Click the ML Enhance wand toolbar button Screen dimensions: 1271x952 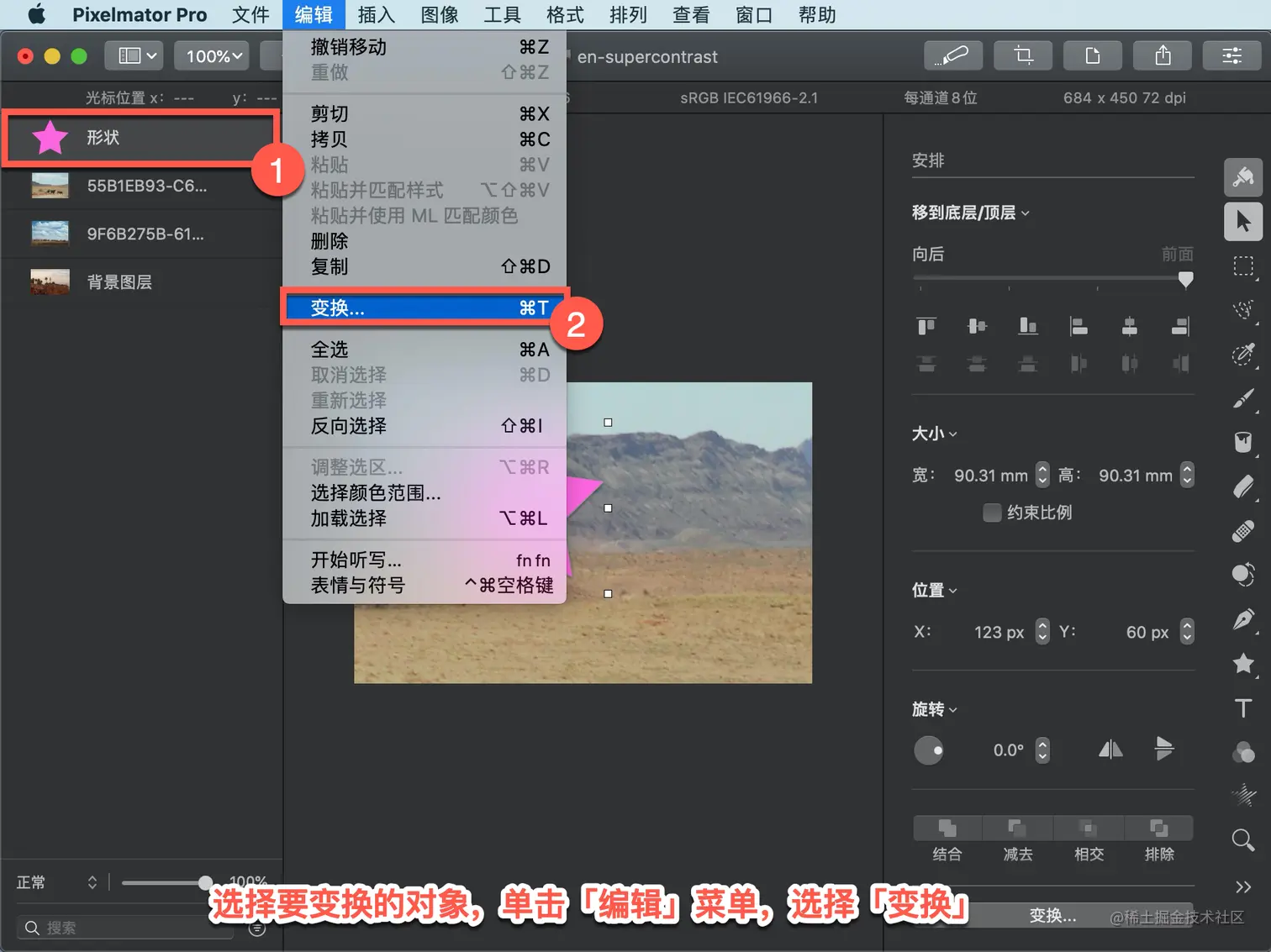(953, 55)
